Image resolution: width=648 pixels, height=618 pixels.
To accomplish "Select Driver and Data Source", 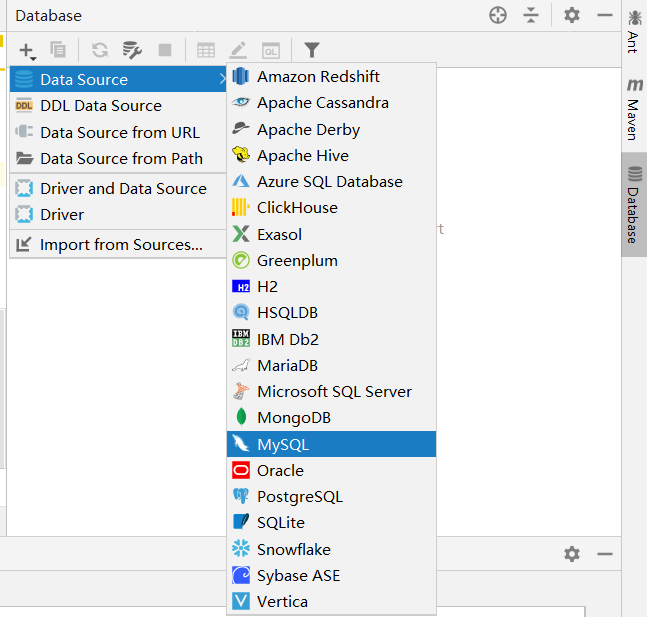I will click(x=118, y=189).
